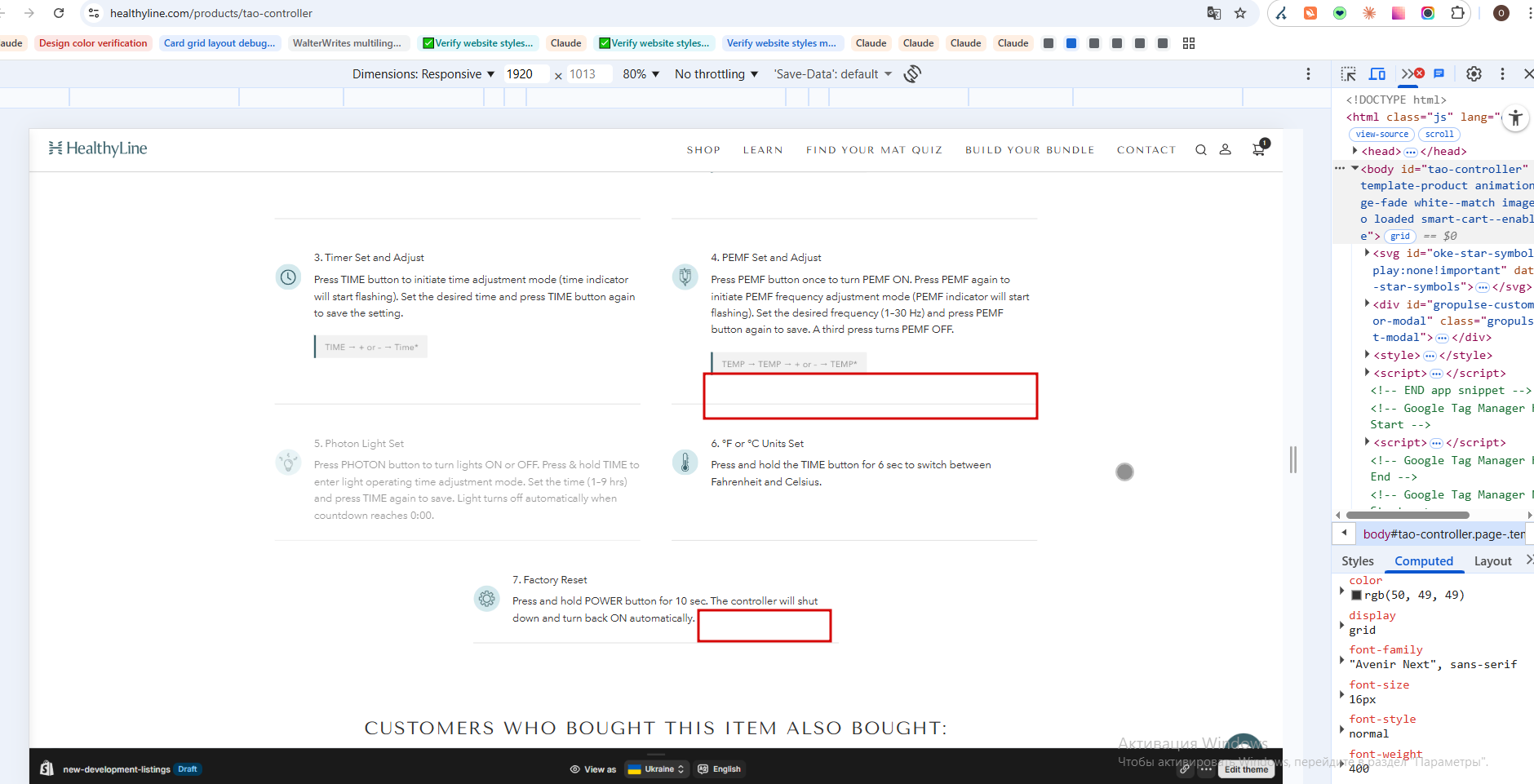The width and height of the screenshot is (1534, 784).
Task: Open the accessibility widget icon
Action: tap(1515, 118)
